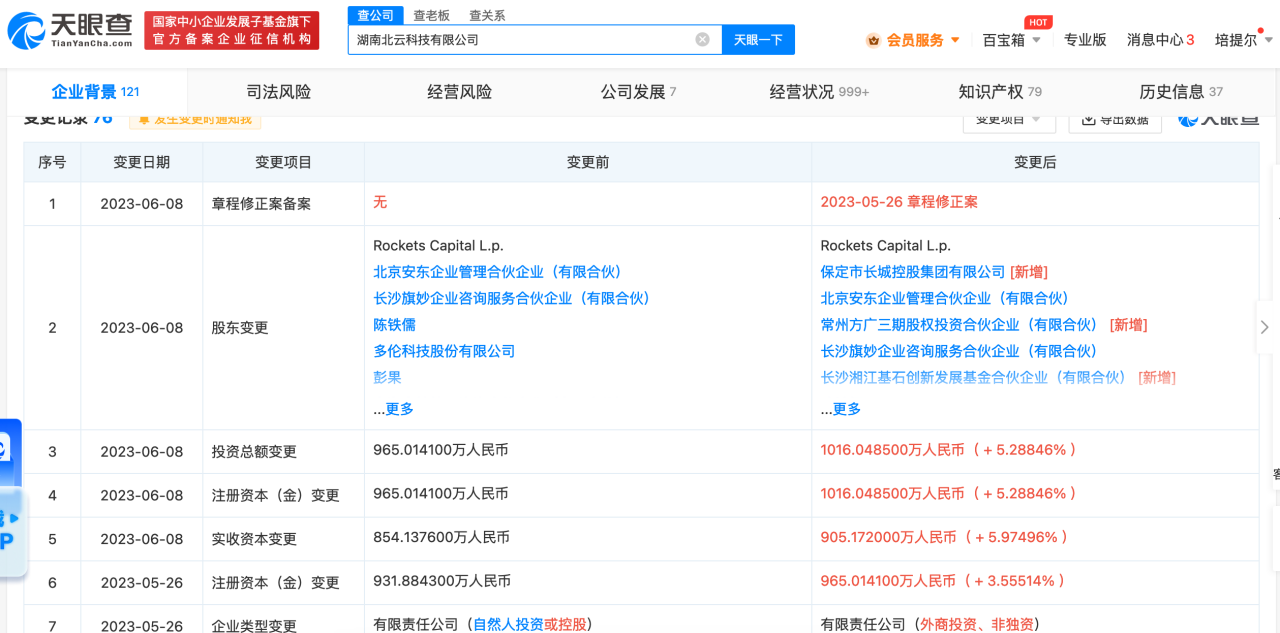The width and height of the screenshot is (1280, 633).
Task: Click the floating app widget on left edge
Action: click(12, 497)
